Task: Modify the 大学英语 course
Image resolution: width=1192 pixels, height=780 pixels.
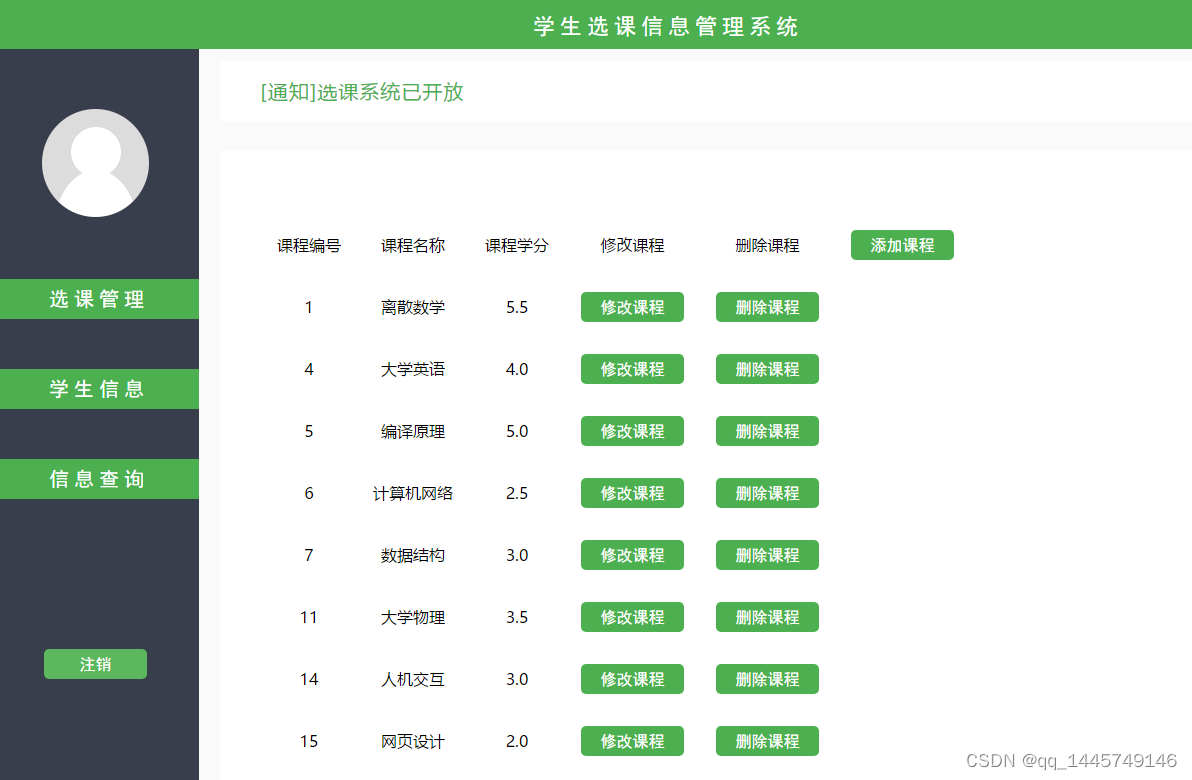Action: pyautogui.click(x=632, y=369)
